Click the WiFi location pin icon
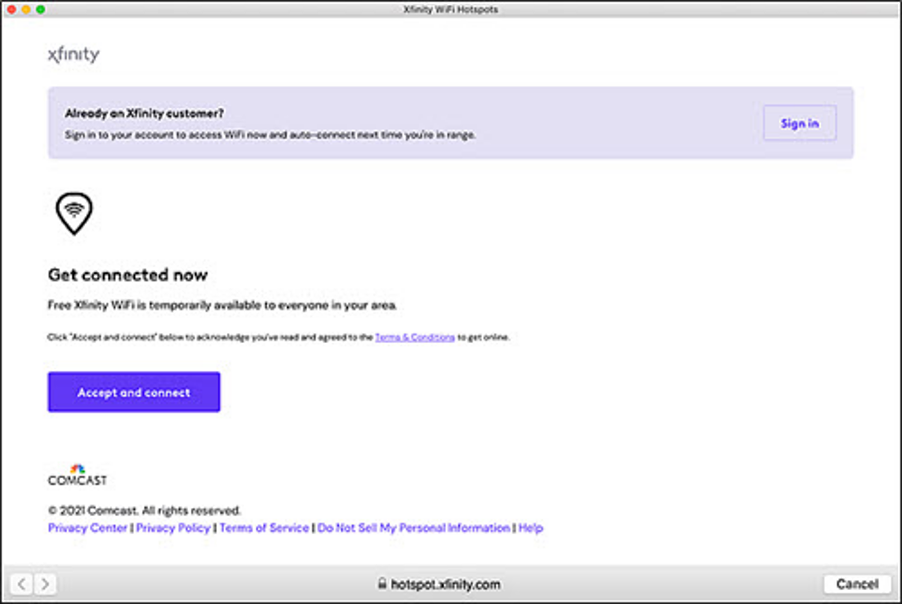 tap(73, 212)
